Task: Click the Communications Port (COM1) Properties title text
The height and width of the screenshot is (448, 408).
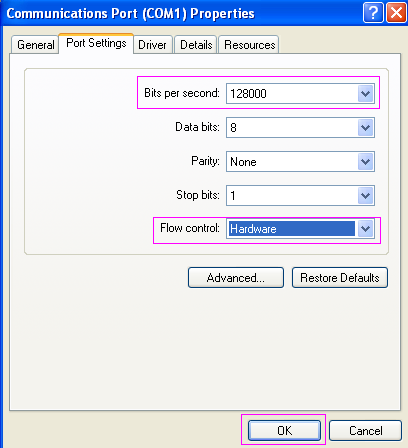Action: pyautogui.click(x=130, y=14)
